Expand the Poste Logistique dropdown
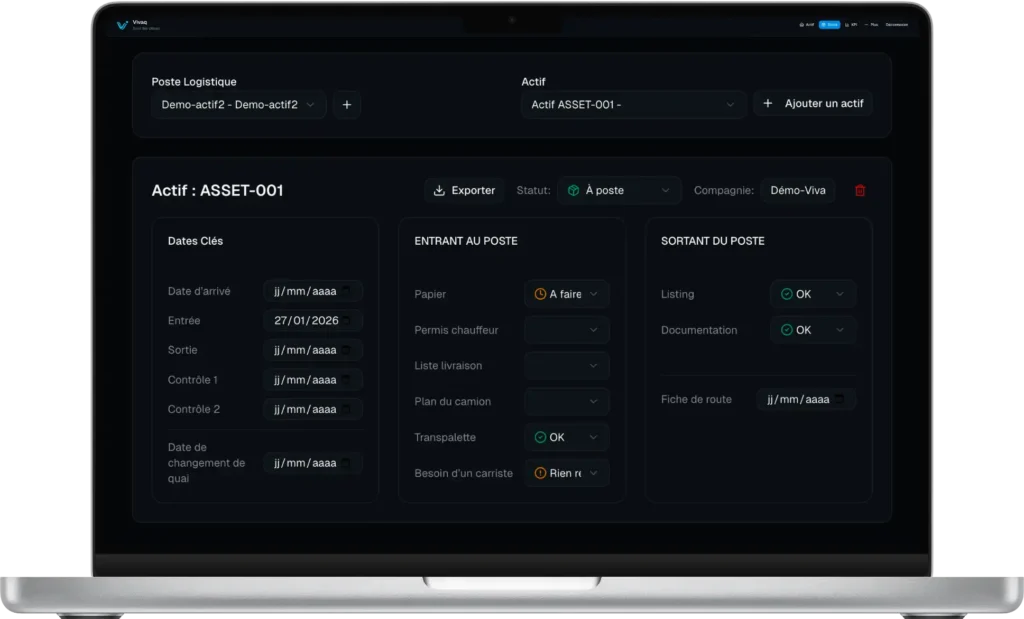1024x619 pixels. (238, 104)
